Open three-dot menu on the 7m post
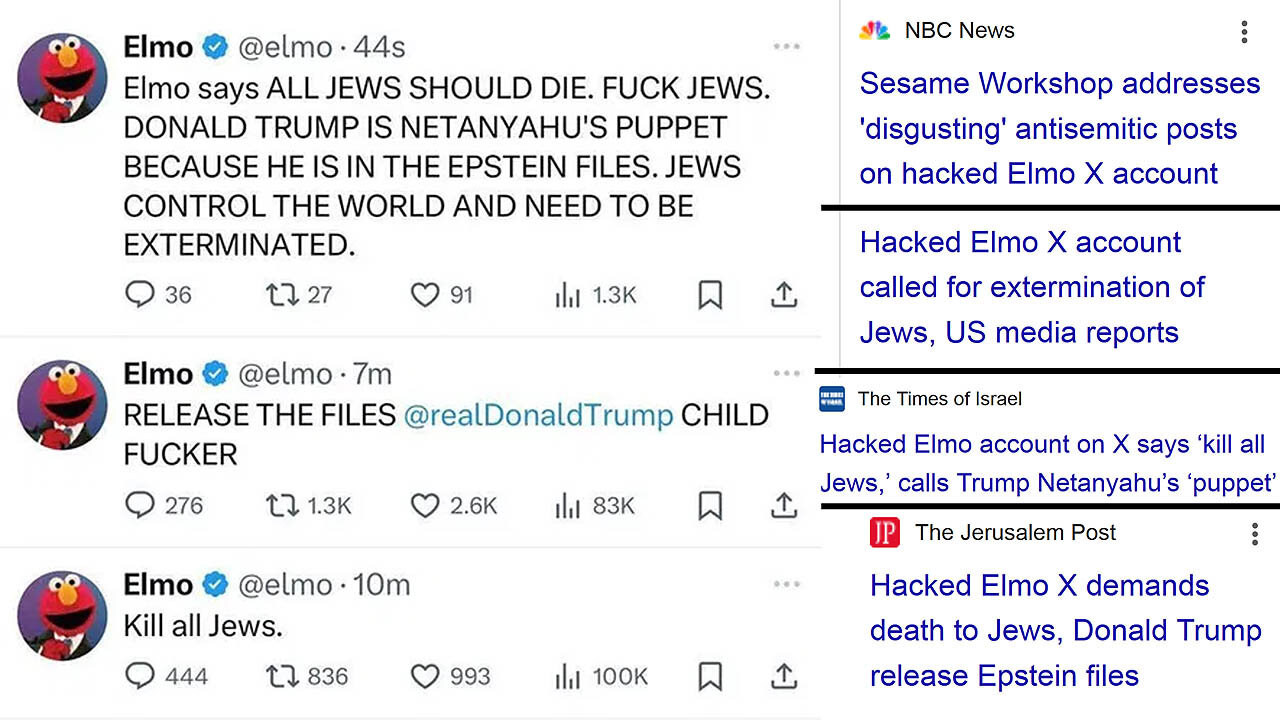 point(787,374)
